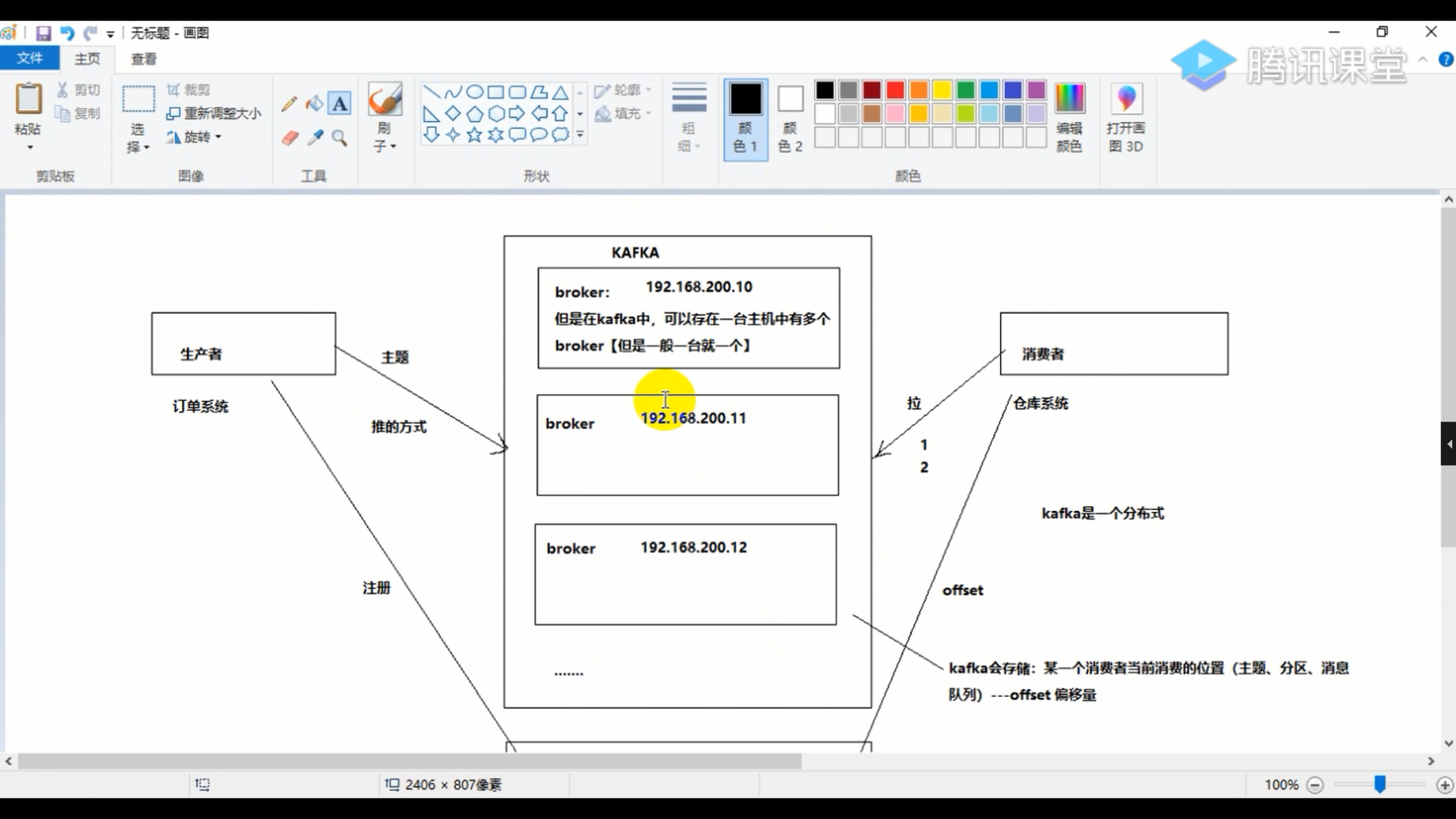The height and width of the screenshot is (819, 1456).
Task: Expand the Brushes dropdown
Action: 384,145
